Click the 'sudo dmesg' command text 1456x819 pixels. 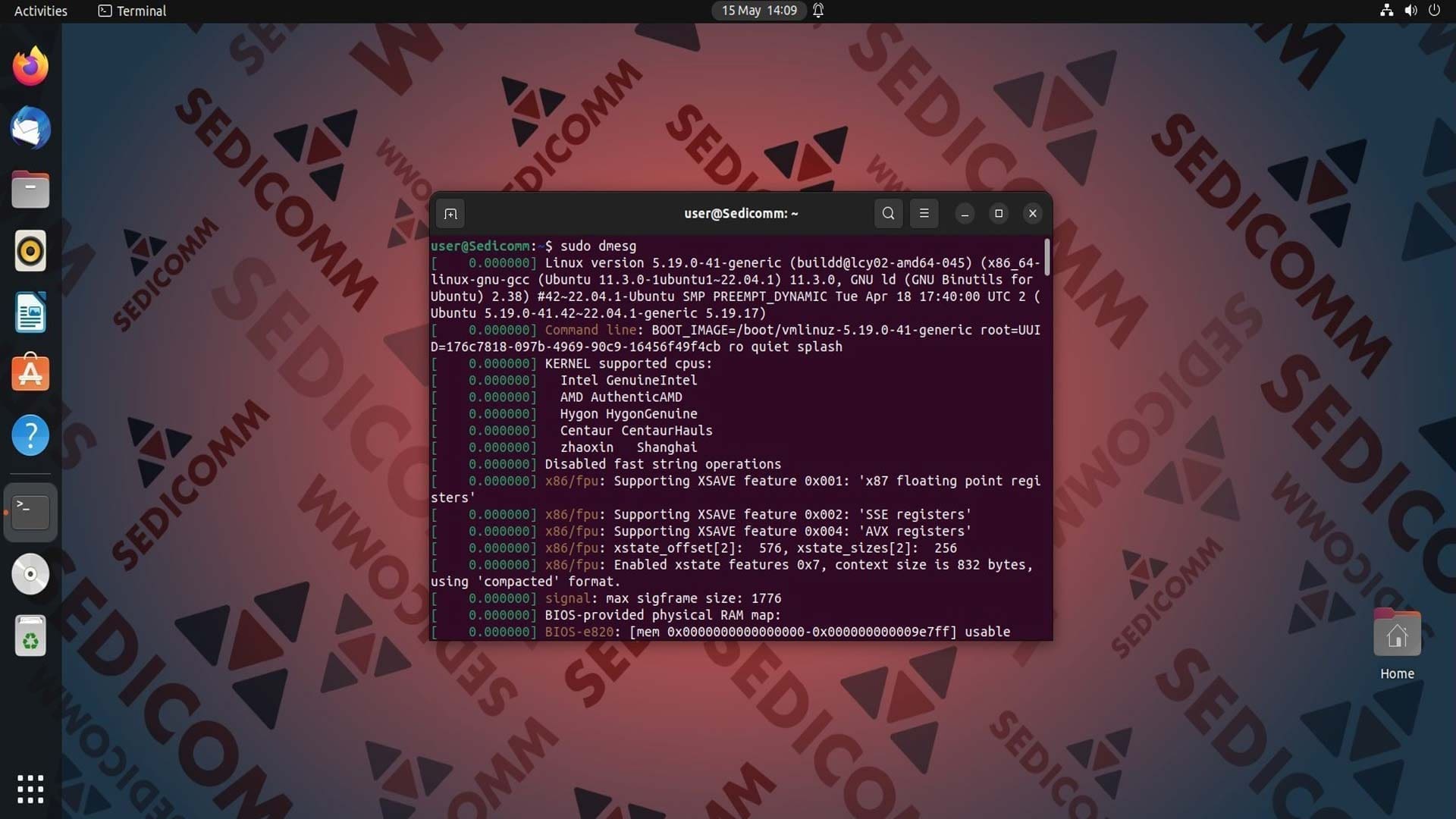(598, 246)
